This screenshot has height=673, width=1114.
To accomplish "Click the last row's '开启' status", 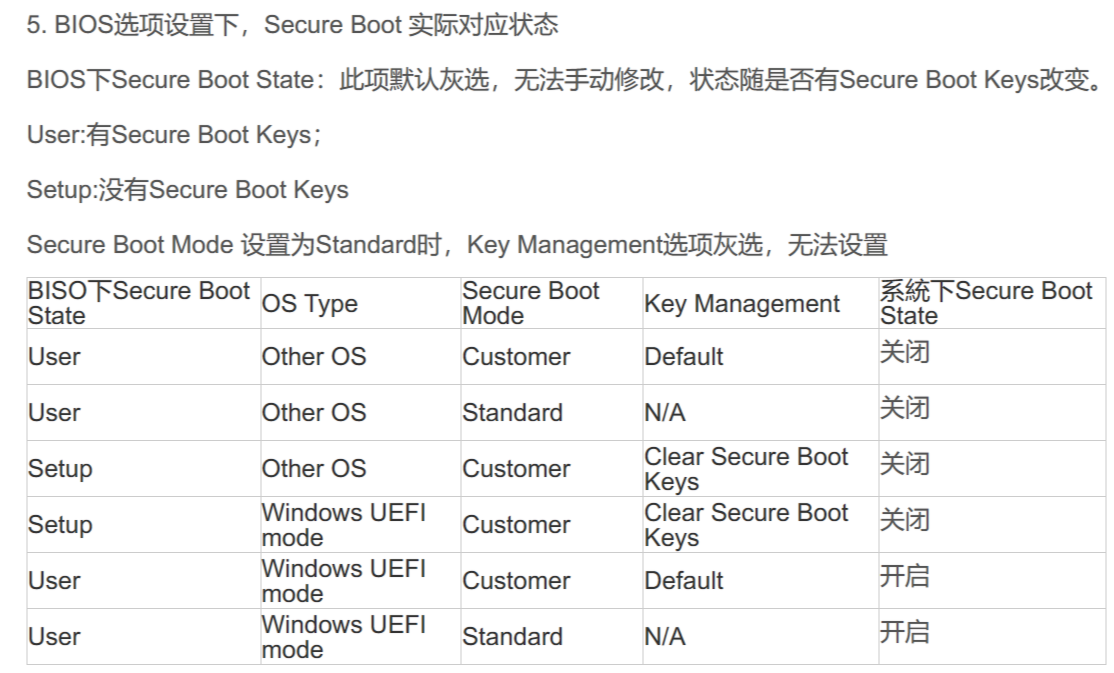I will pyautogui.click(x=904, y=632).
